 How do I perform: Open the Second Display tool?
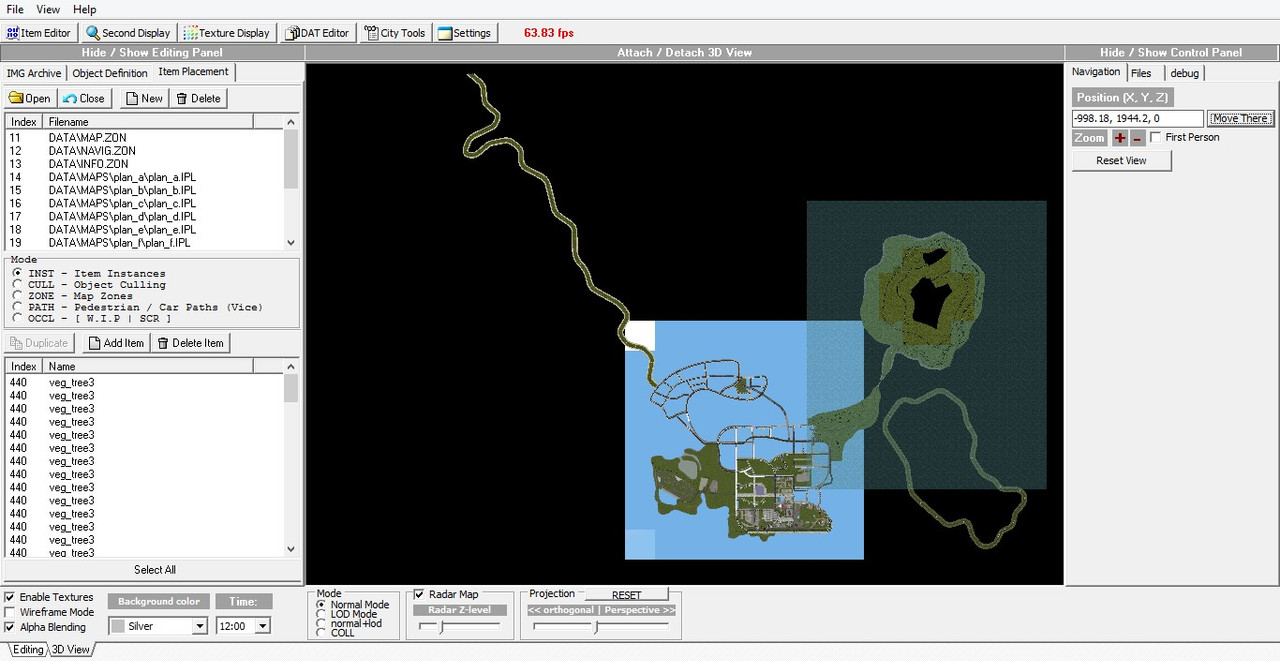128,32
